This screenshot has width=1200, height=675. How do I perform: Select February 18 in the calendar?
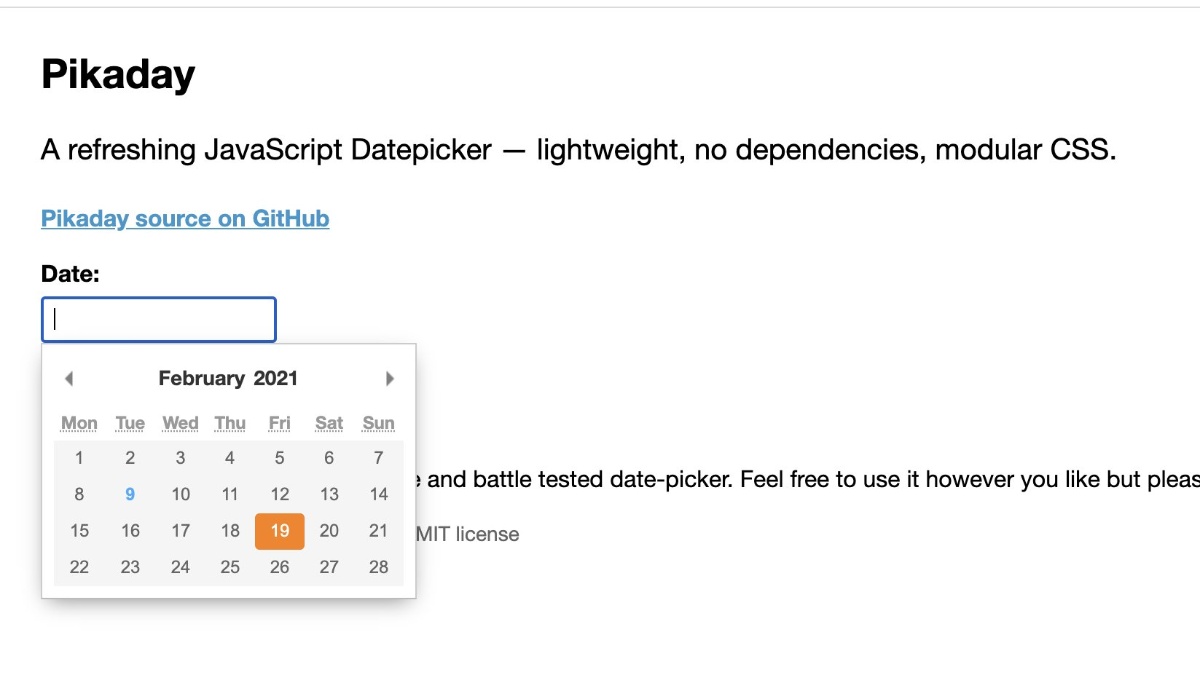coord(230,531)
